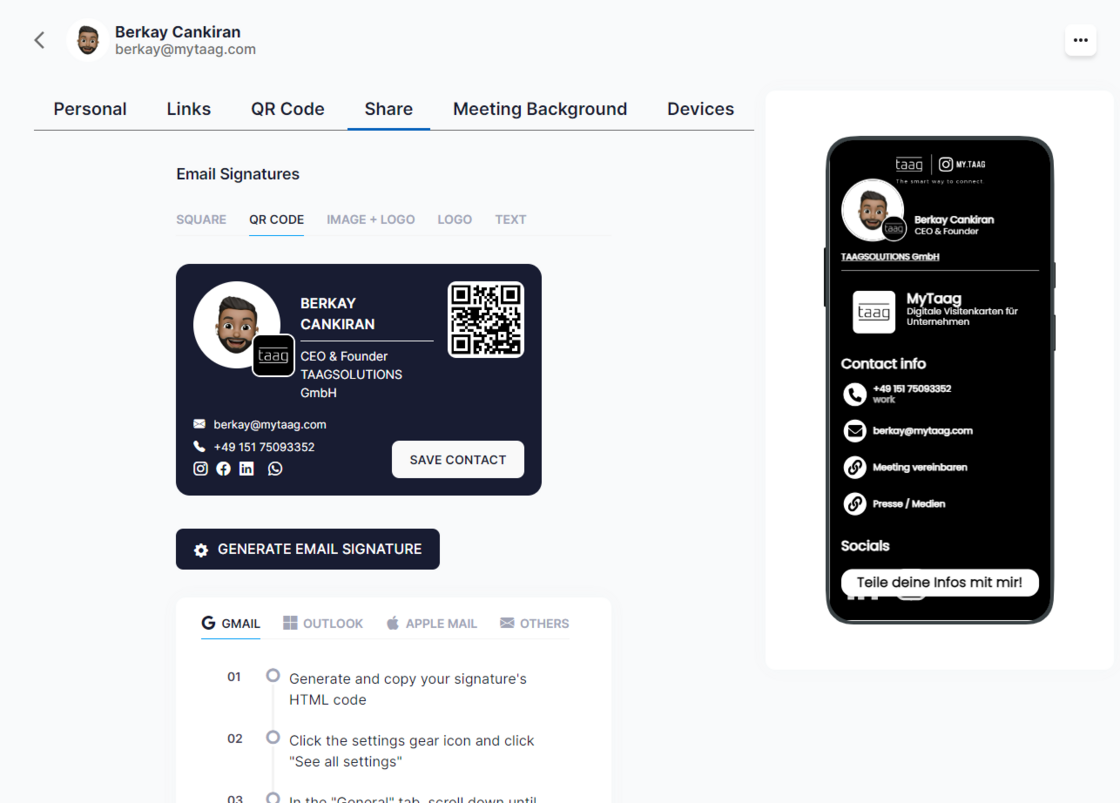
Task: Click the phone icon in phone preview
Action: [x=854, y=394]
